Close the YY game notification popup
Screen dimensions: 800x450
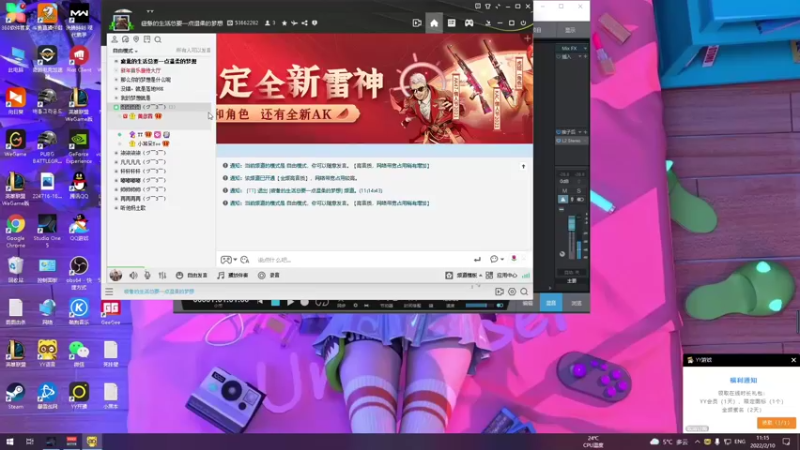(793, 360)
